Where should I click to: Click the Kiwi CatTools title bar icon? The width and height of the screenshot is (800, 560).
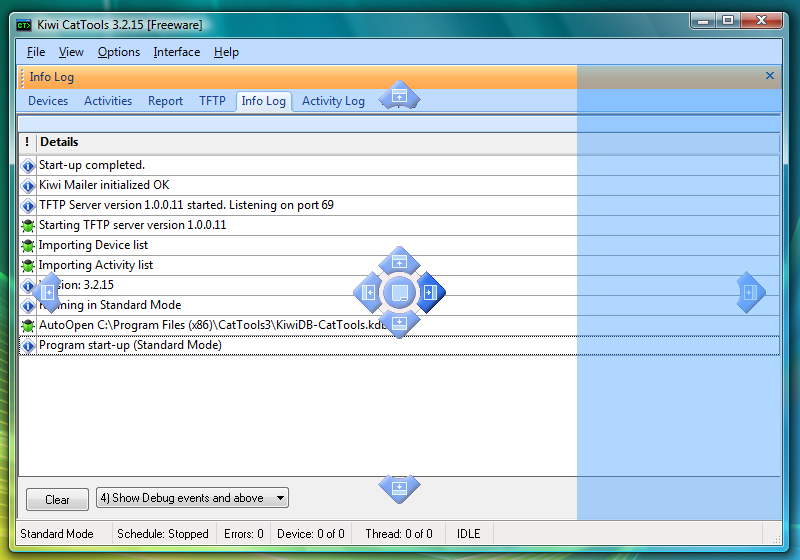pos(23,25)
